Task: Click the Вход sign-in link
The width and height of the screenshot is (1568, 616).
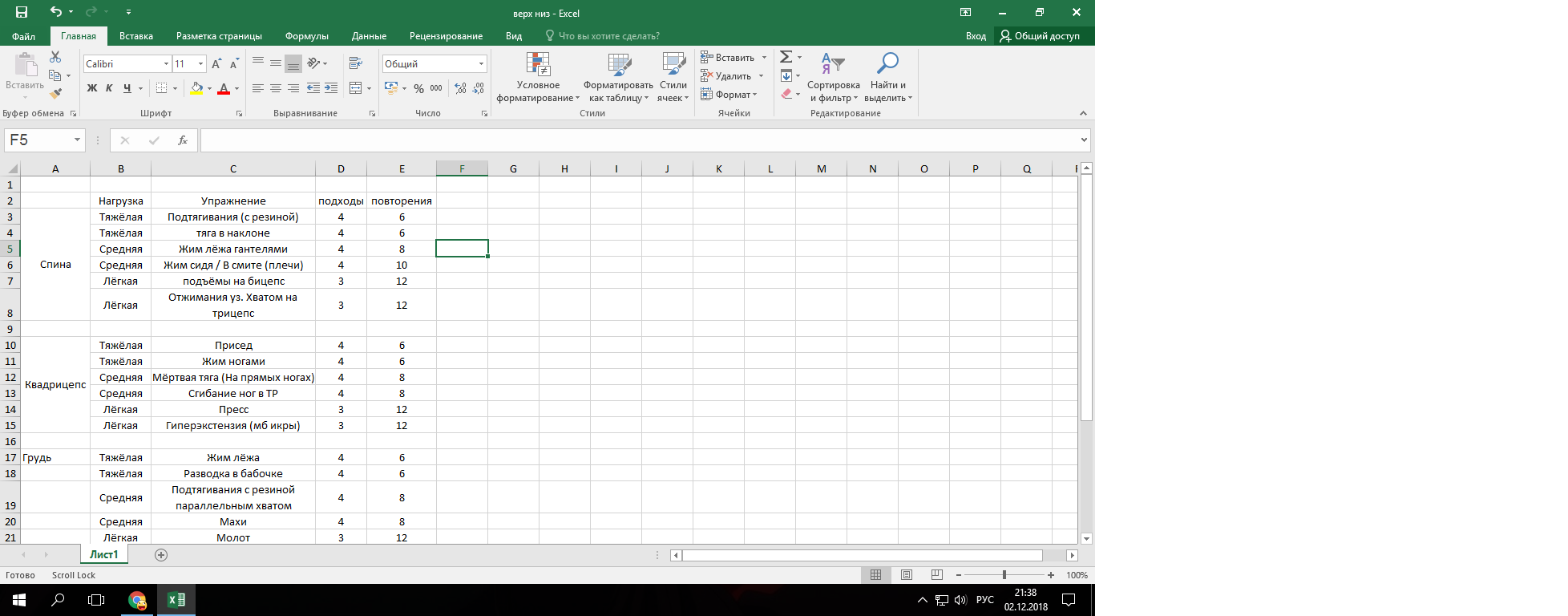Action: (976, 36)
